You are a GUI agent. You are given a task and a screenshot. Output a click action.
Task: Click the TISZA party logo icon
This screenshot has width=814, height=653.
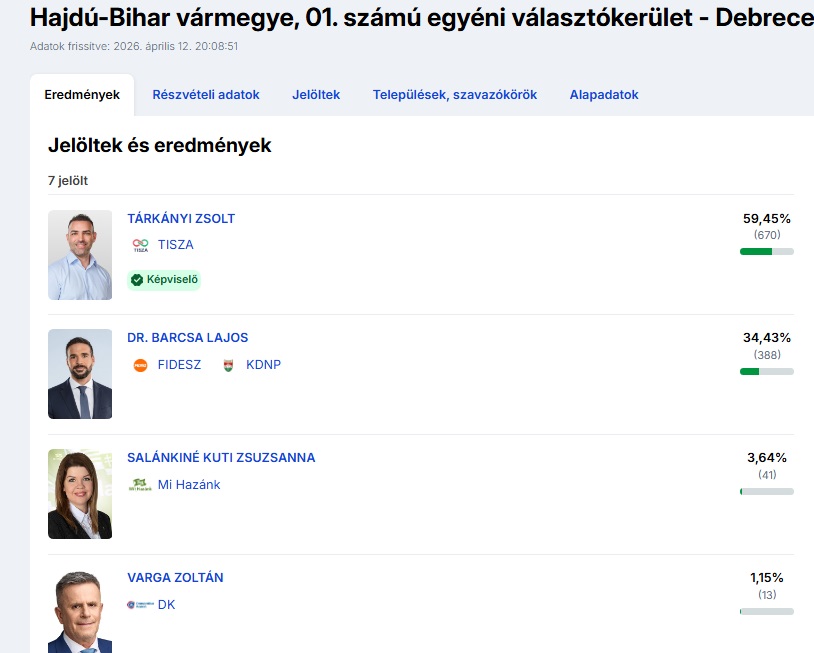point(140,245)
